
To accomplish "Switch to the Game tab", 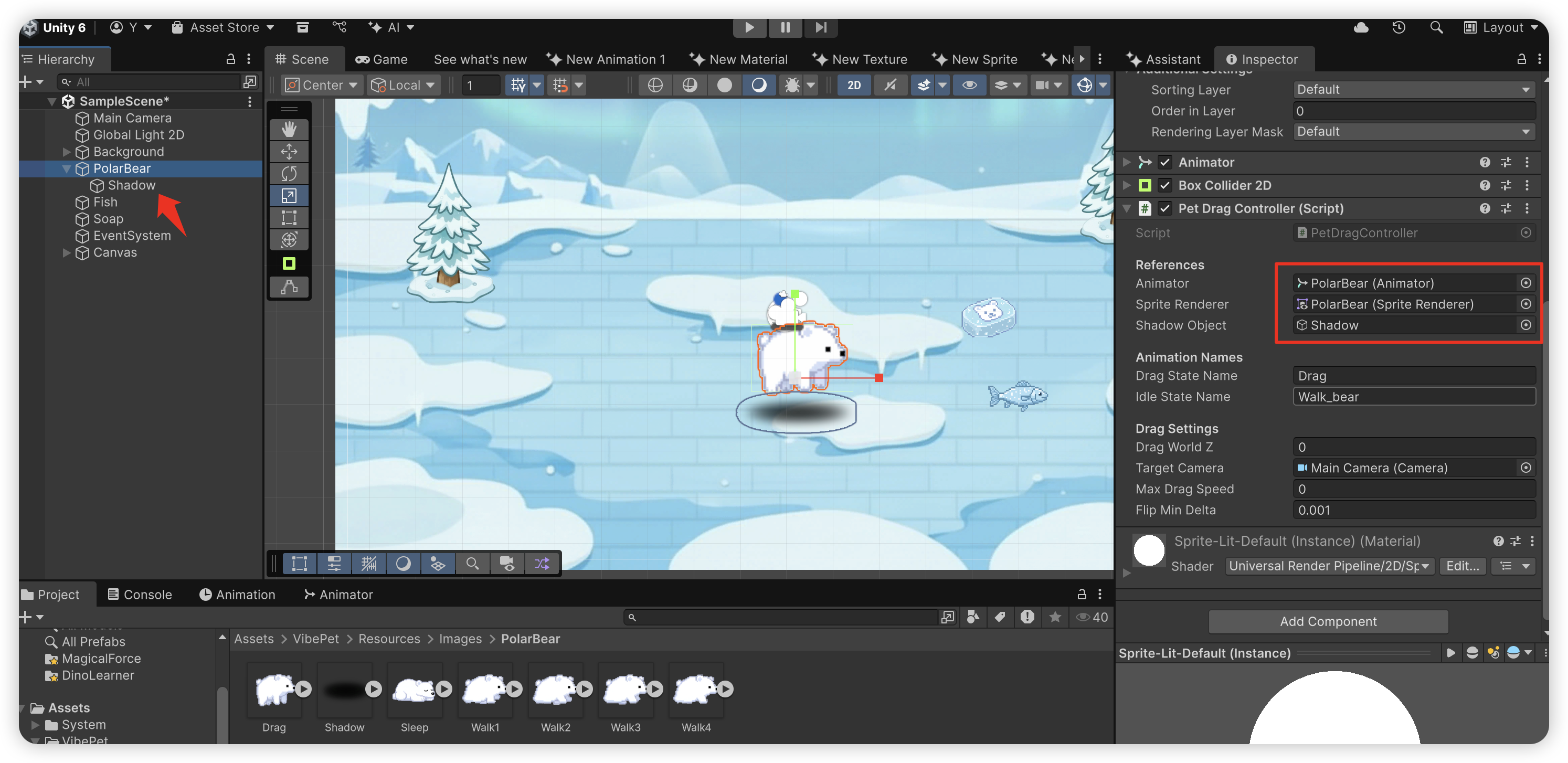I will (382, 59).
